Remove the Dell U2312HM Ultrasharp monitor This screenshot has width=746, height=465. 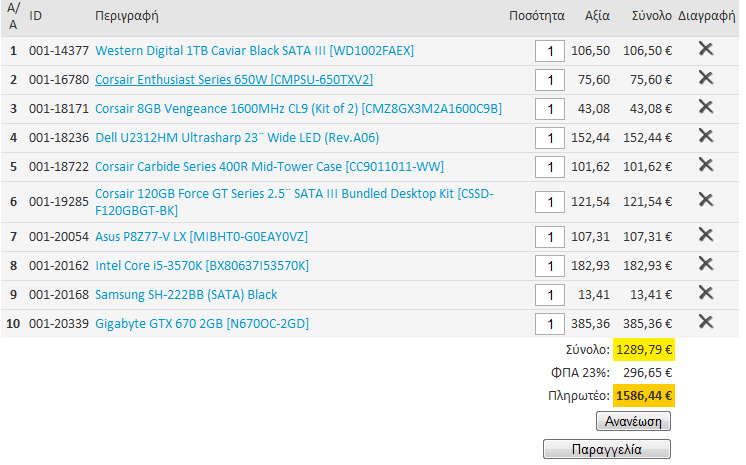pyautogui.click(x=706, y=136)
